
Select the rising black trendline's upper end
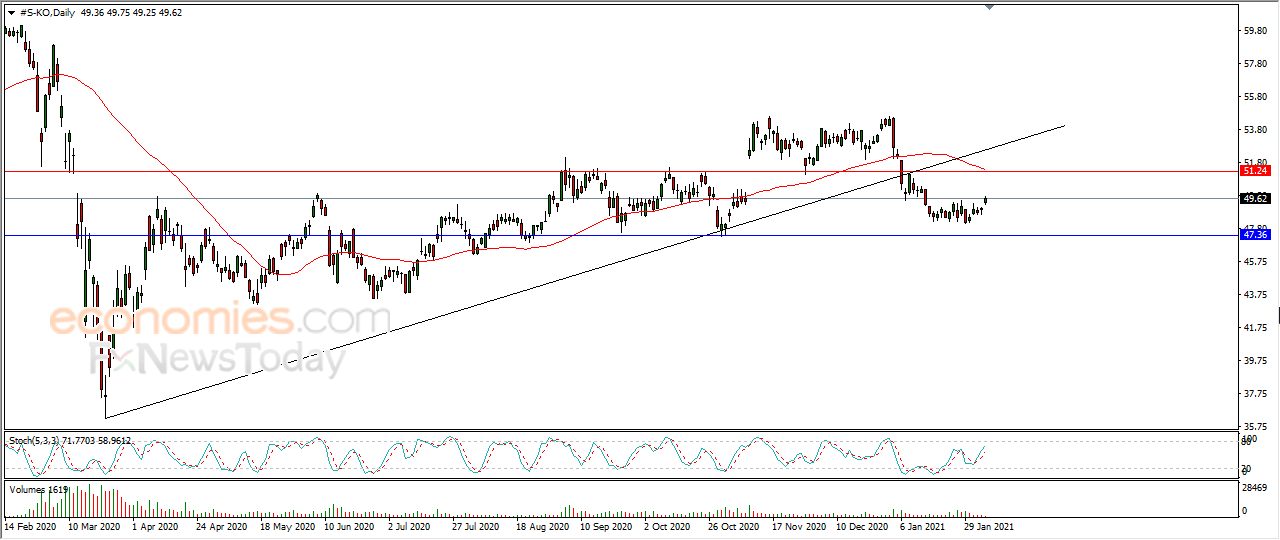(x=1064, y=125)
